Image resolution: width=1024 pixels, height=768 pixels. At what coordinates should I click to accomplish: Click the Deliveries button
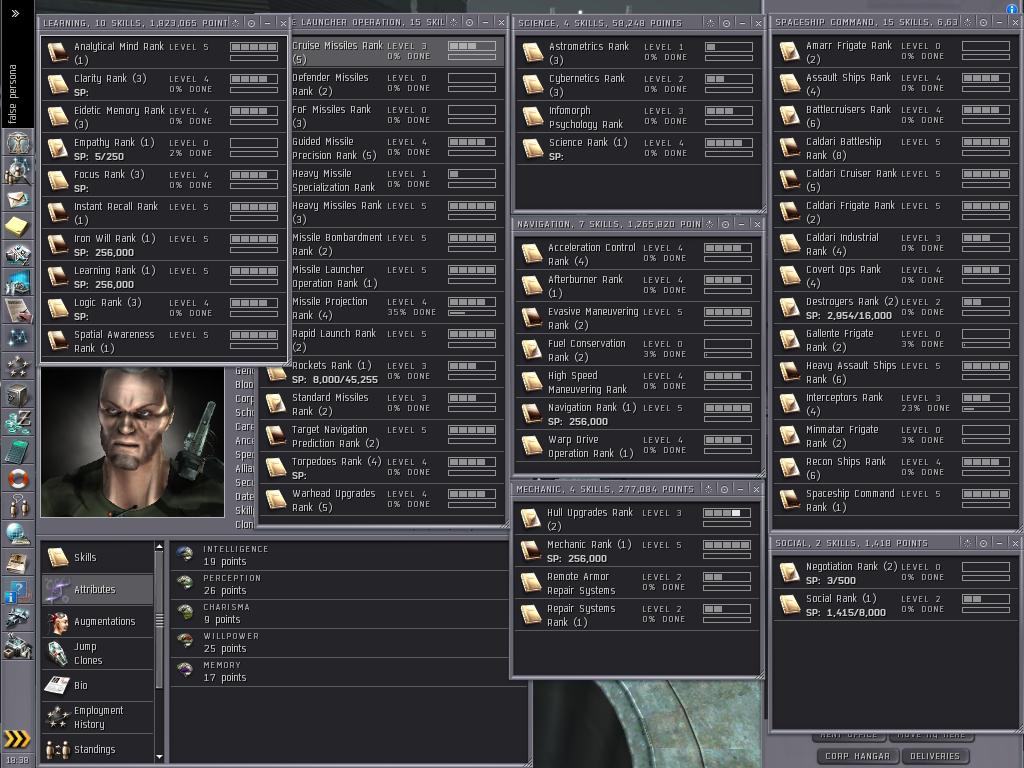click(x=935, y=756)
